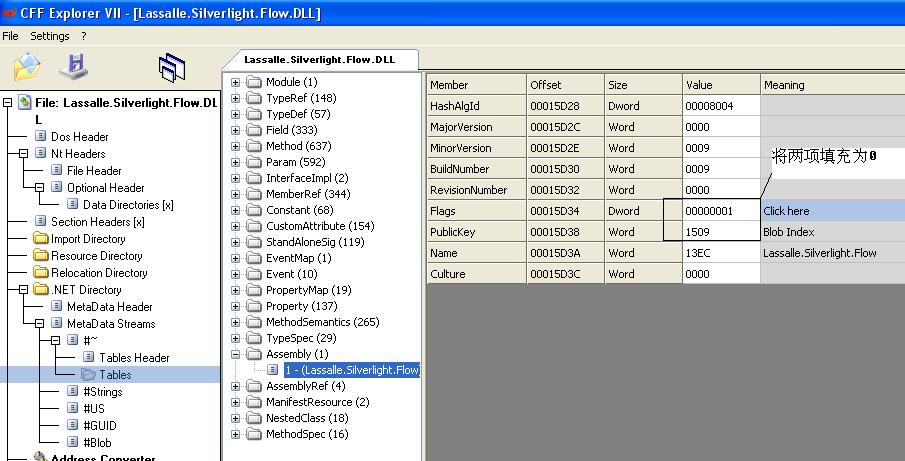
Task: Click the HashAlgId value 00008004
Action: pyautogui.click(x=721, y=106)
